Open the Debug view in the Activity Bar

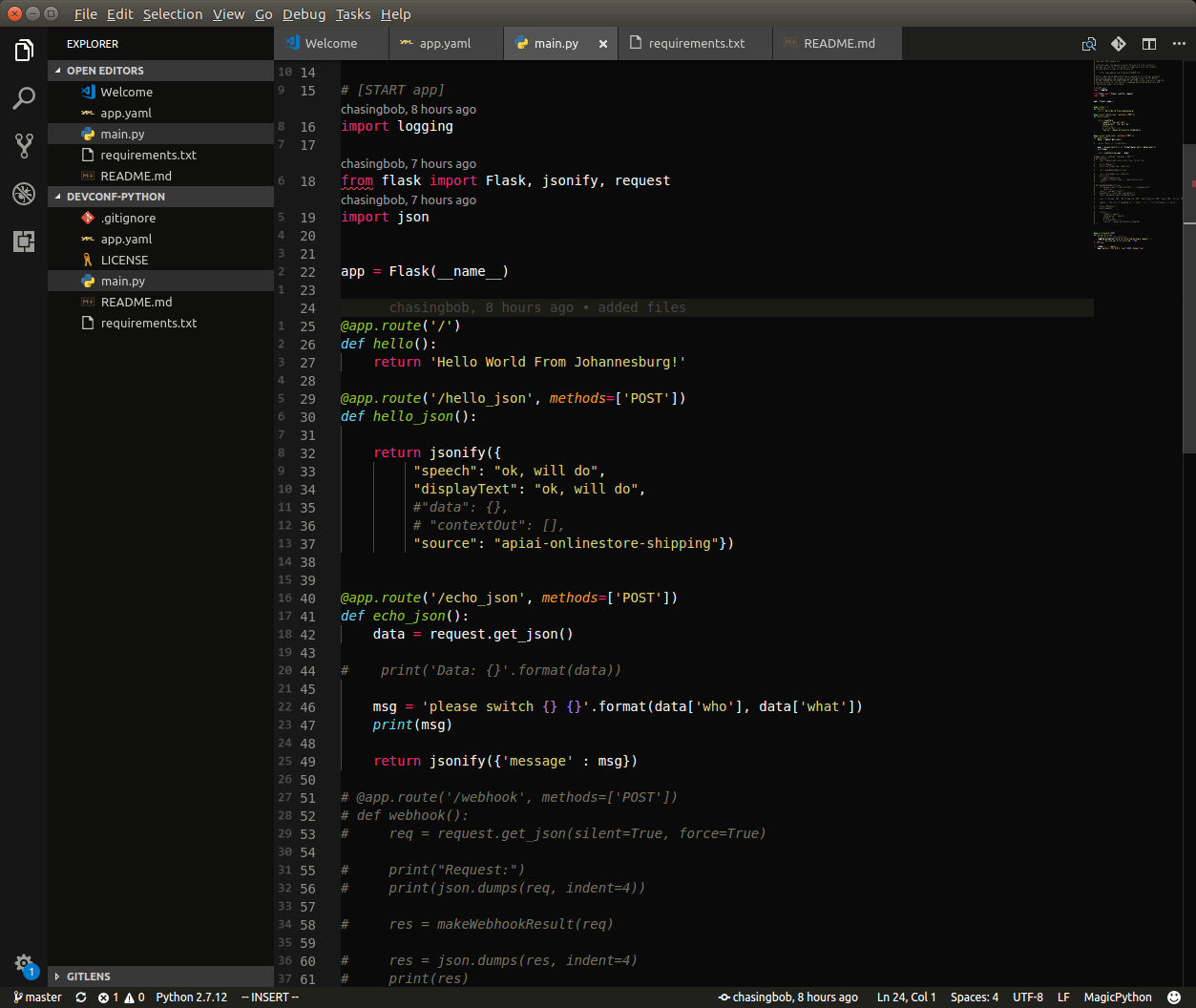[24, 194]
